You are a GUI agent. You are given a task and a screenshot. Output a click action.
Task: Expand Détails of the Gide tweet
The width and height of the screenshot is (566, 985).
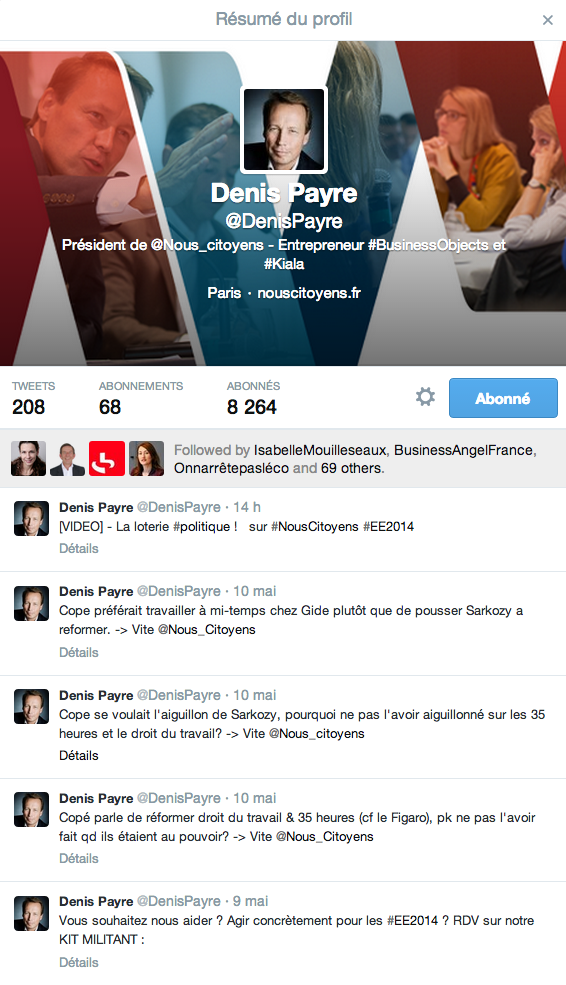79,653
